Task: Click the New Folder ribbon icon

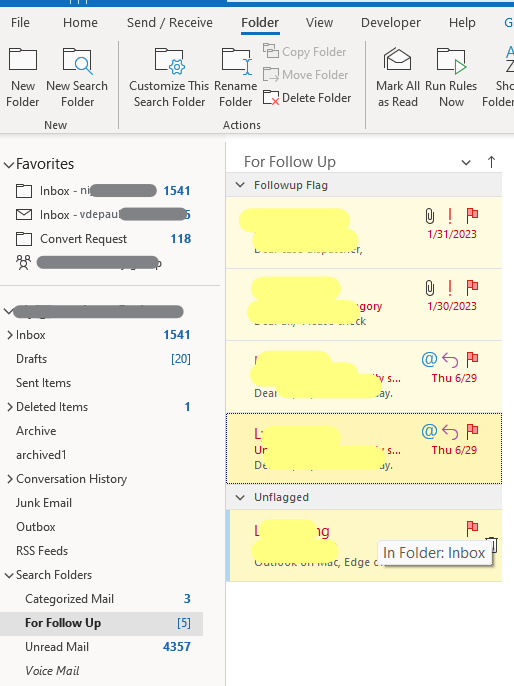Action: [x=23, y=77]
